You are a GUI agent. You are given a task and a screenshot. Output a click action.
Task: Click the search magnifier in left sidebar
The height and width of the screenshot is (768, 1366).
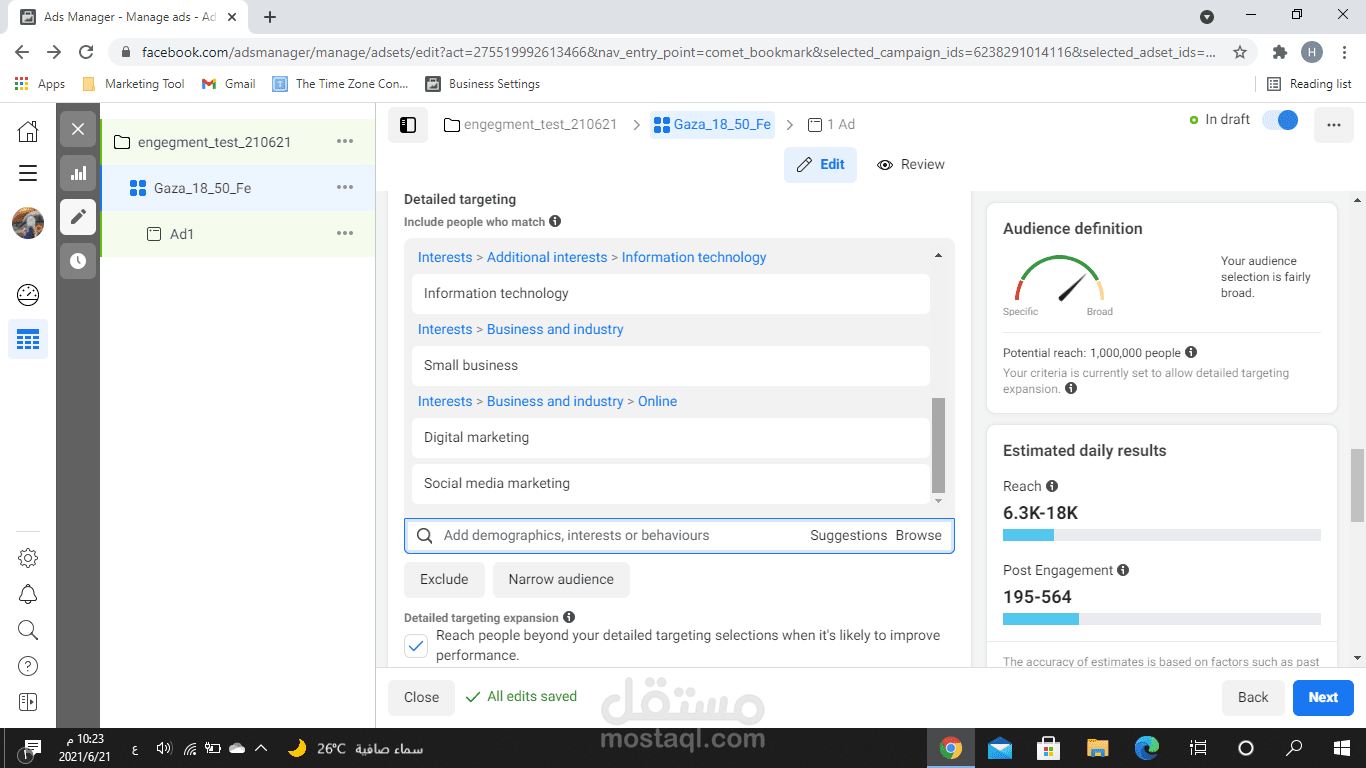coord(28,630)
